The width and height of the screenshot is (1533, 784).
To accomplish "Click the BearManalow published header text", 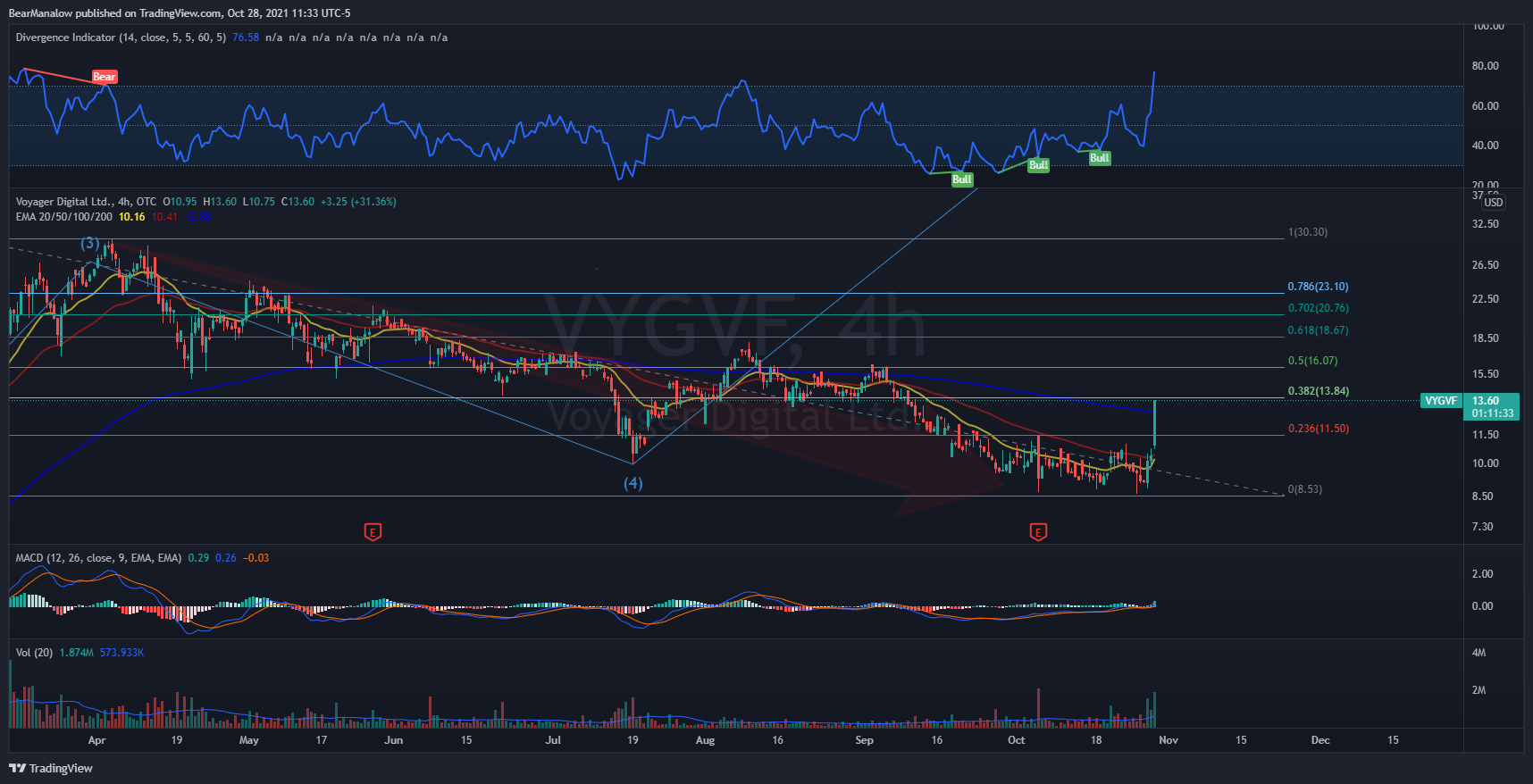I will [x=180, y=13].
